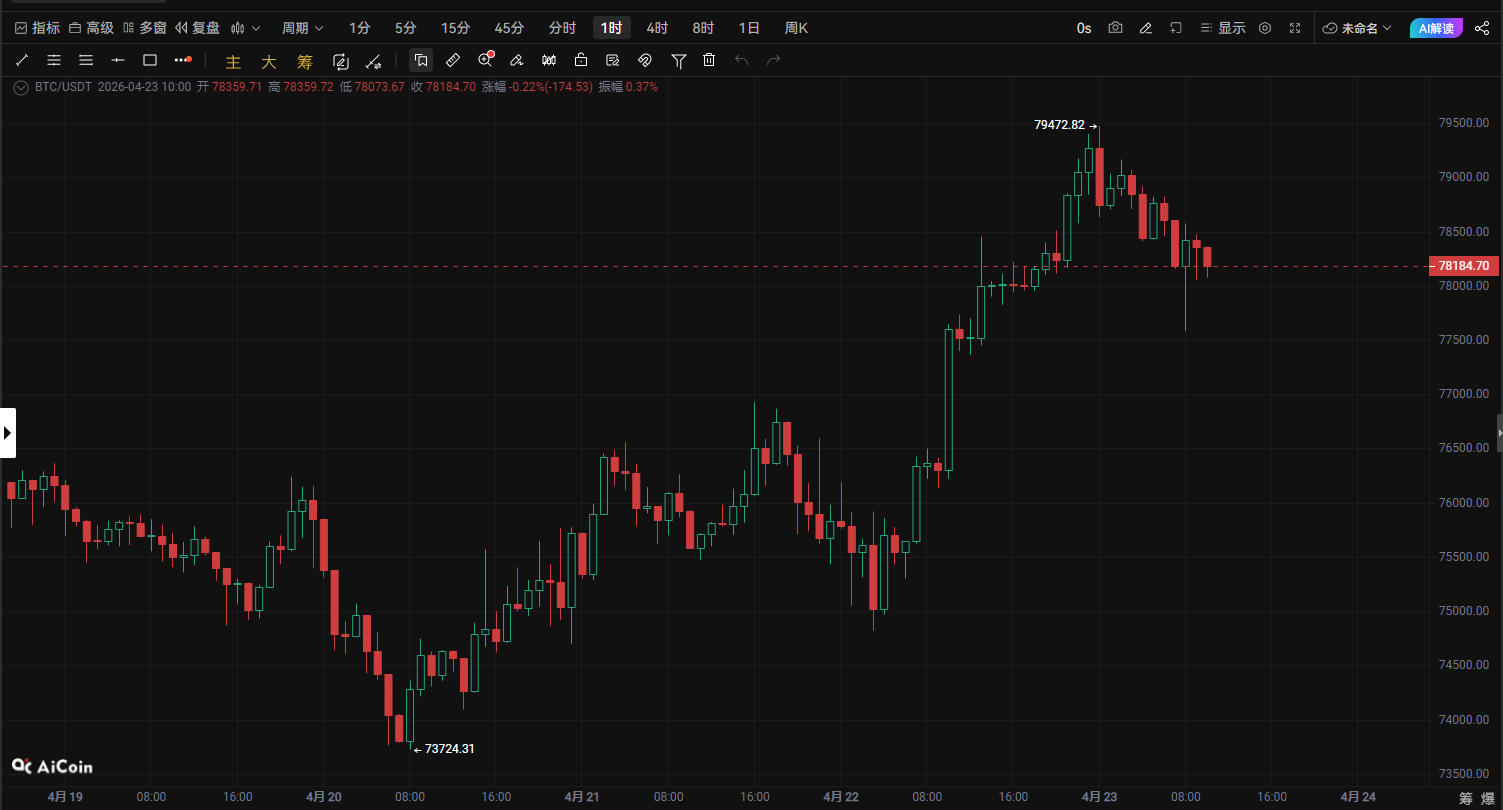Click the 73724.31 low price label
The height and width of the screenshot is (810, 1503).
click(450, 748)
